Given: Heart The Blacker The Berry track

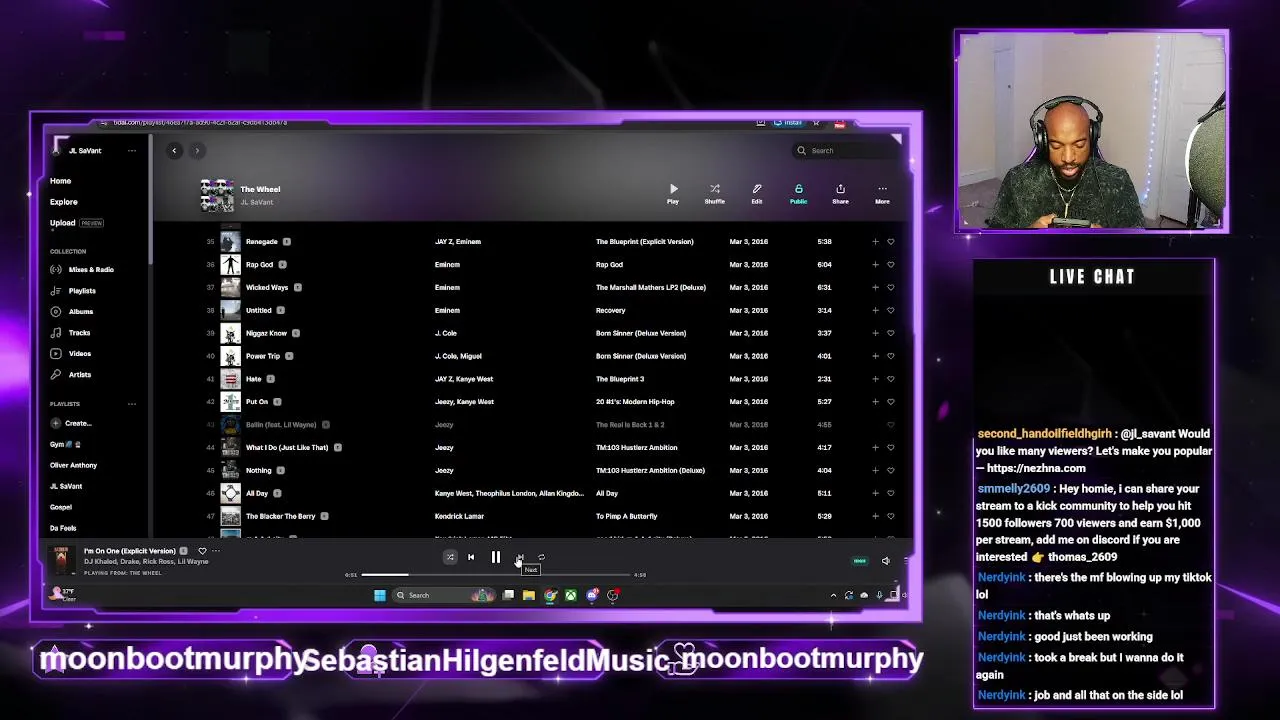Looking at the screenshot, I should point(890,516).
